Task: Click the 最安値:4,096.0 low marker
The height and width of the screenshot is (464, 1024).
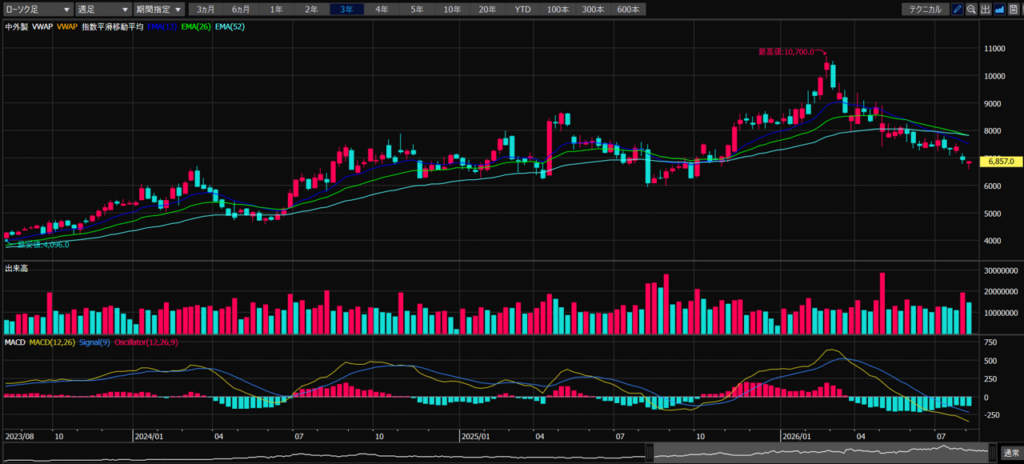Action: [42, 244]
